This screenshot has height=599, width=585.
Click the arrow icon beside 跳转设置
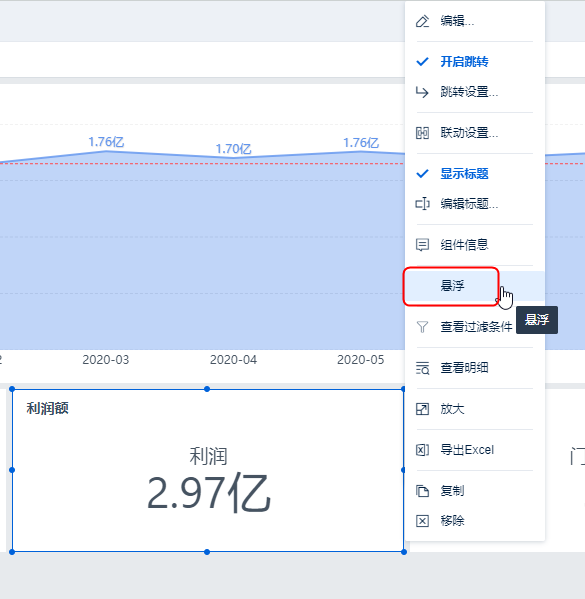click(x=422, y=92)
